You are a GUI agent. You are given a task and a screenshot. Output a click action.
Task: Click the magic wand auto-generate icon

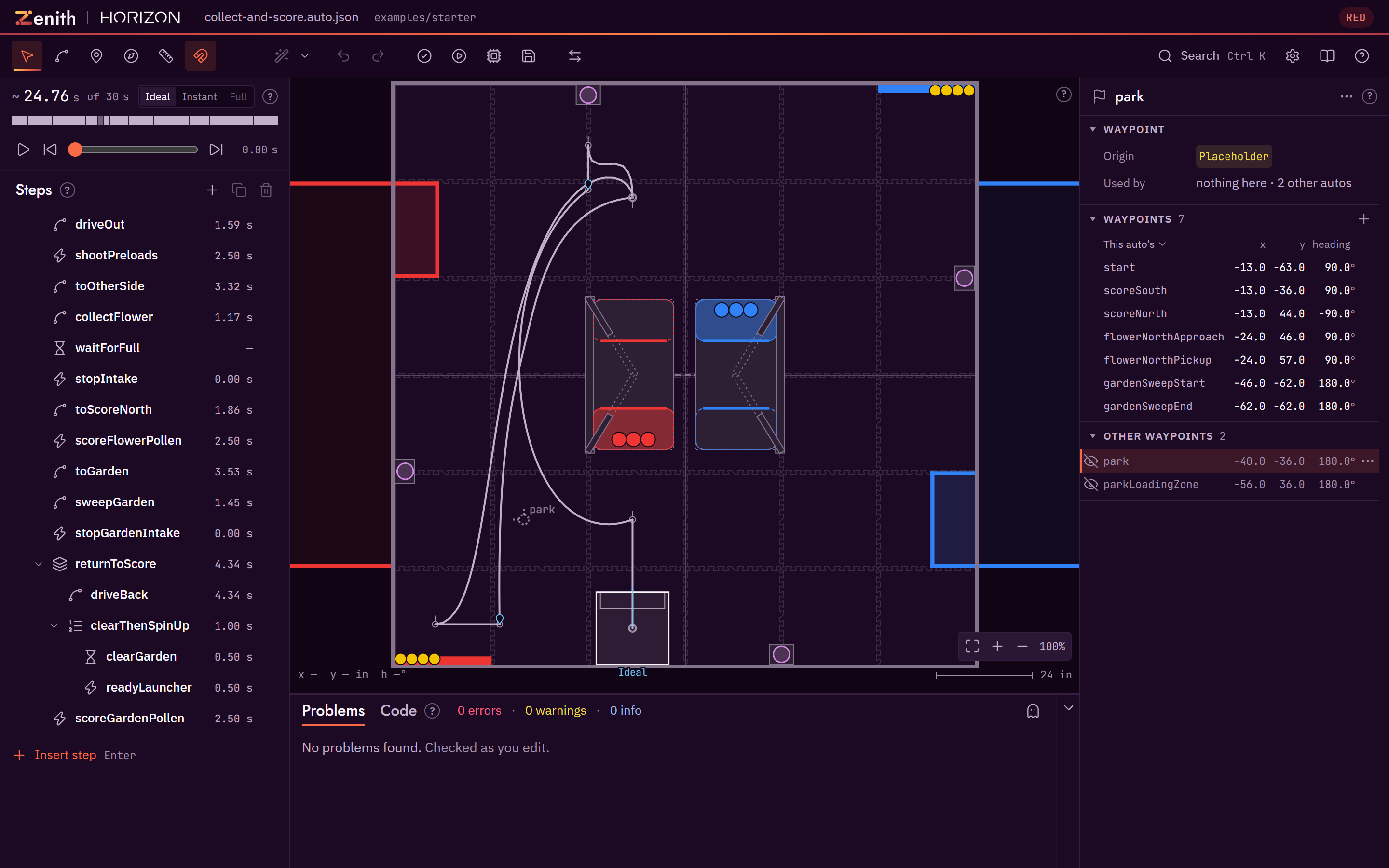click(281, 55)
